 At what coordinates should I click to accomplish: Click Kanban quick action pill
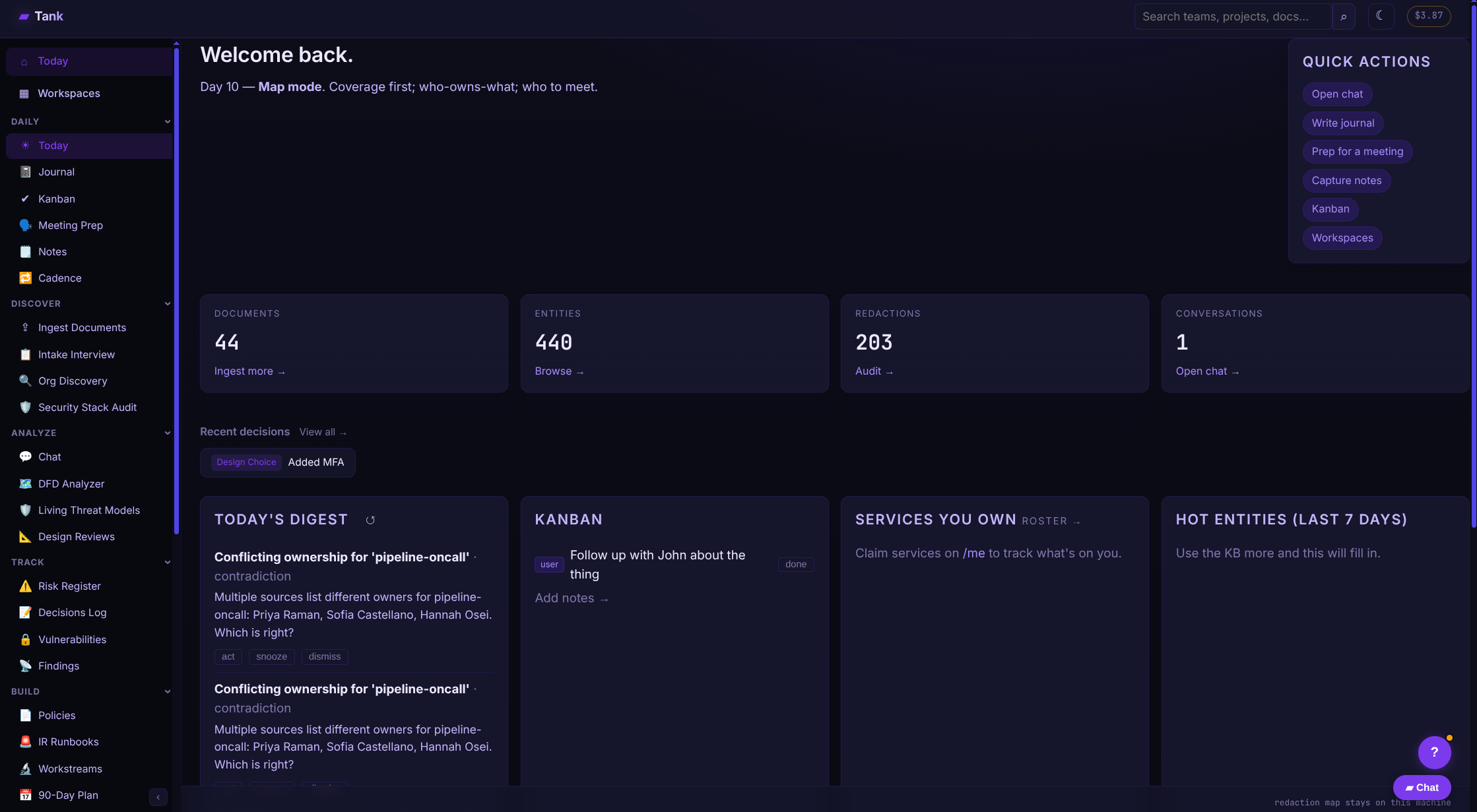pos(1330,209)
